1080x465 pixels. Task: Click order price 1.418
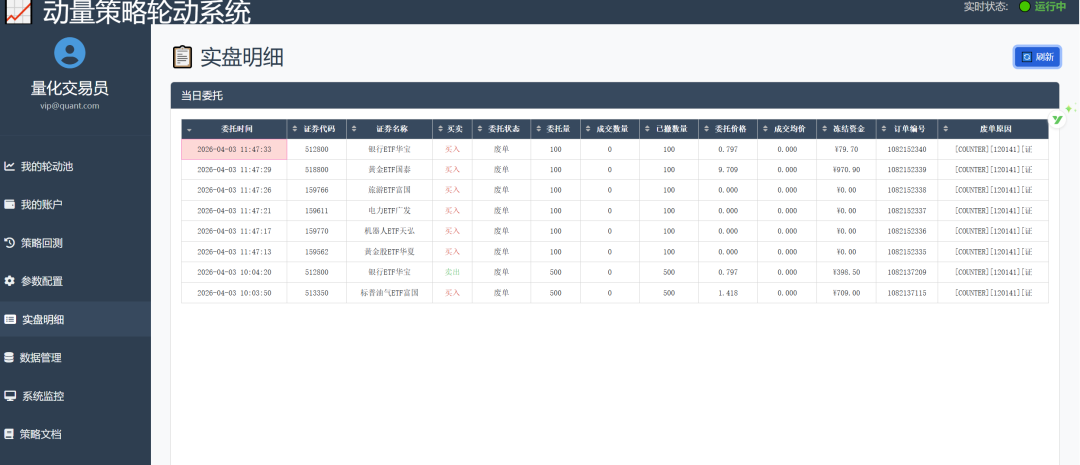pyautogui.click(x=727, y=293)
